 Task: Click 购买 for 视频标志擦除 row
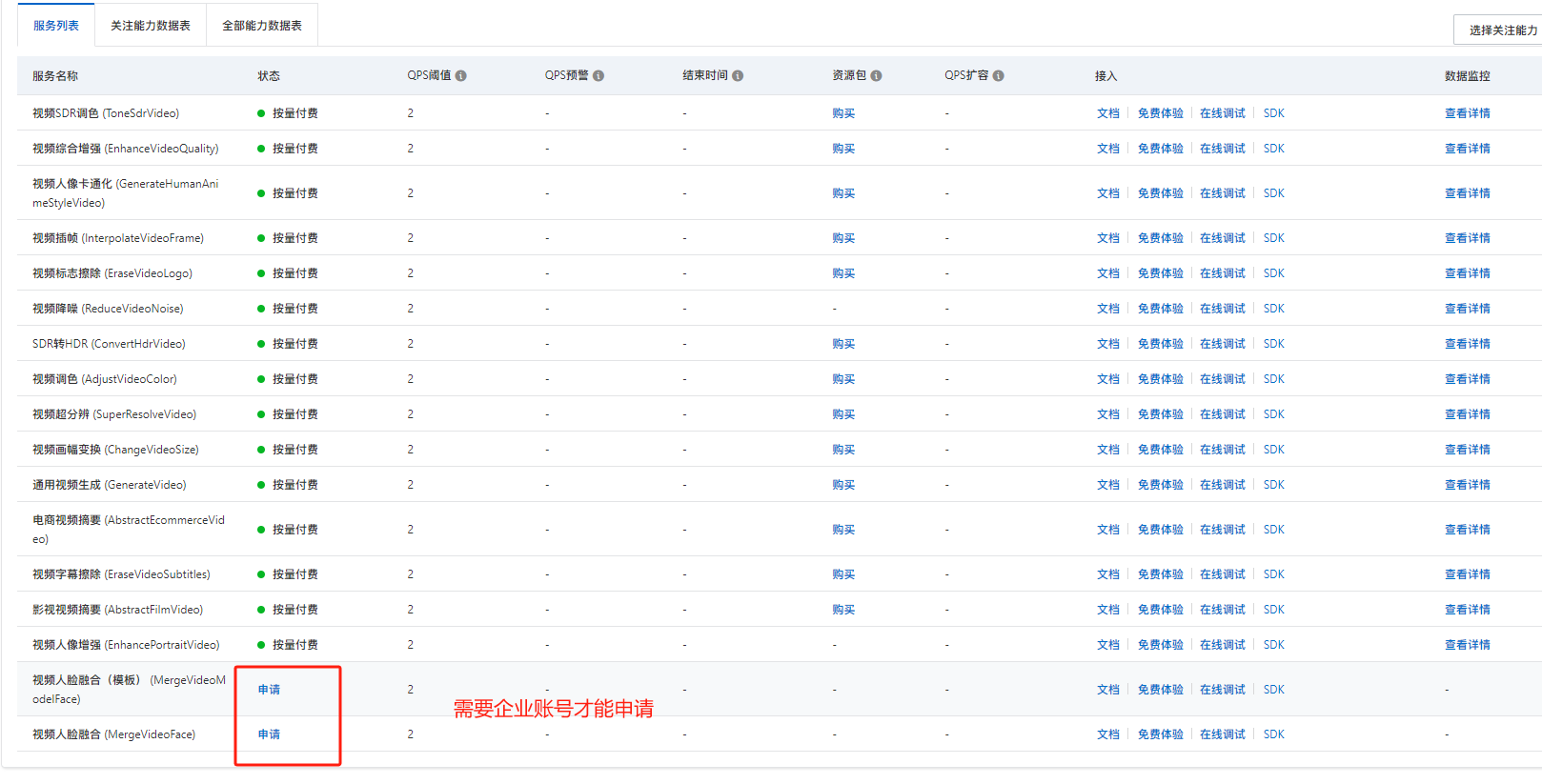click(843, 273)
